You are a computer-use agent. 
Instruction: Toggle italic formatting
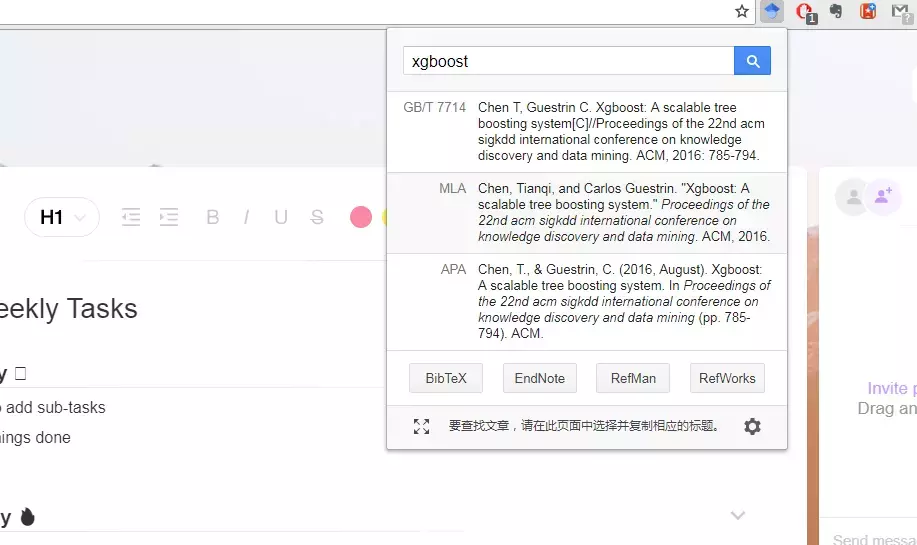pos(246,217)
